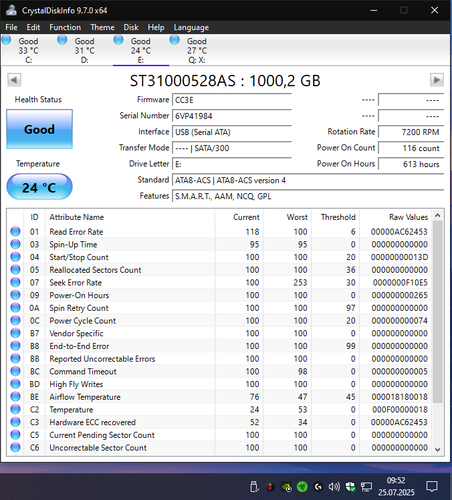Image resolution: width=452 pixels, height=500 pixels.
Task: Click the CrystalDiskInfo title bar app icon
Action: click(x=11, y=10)
